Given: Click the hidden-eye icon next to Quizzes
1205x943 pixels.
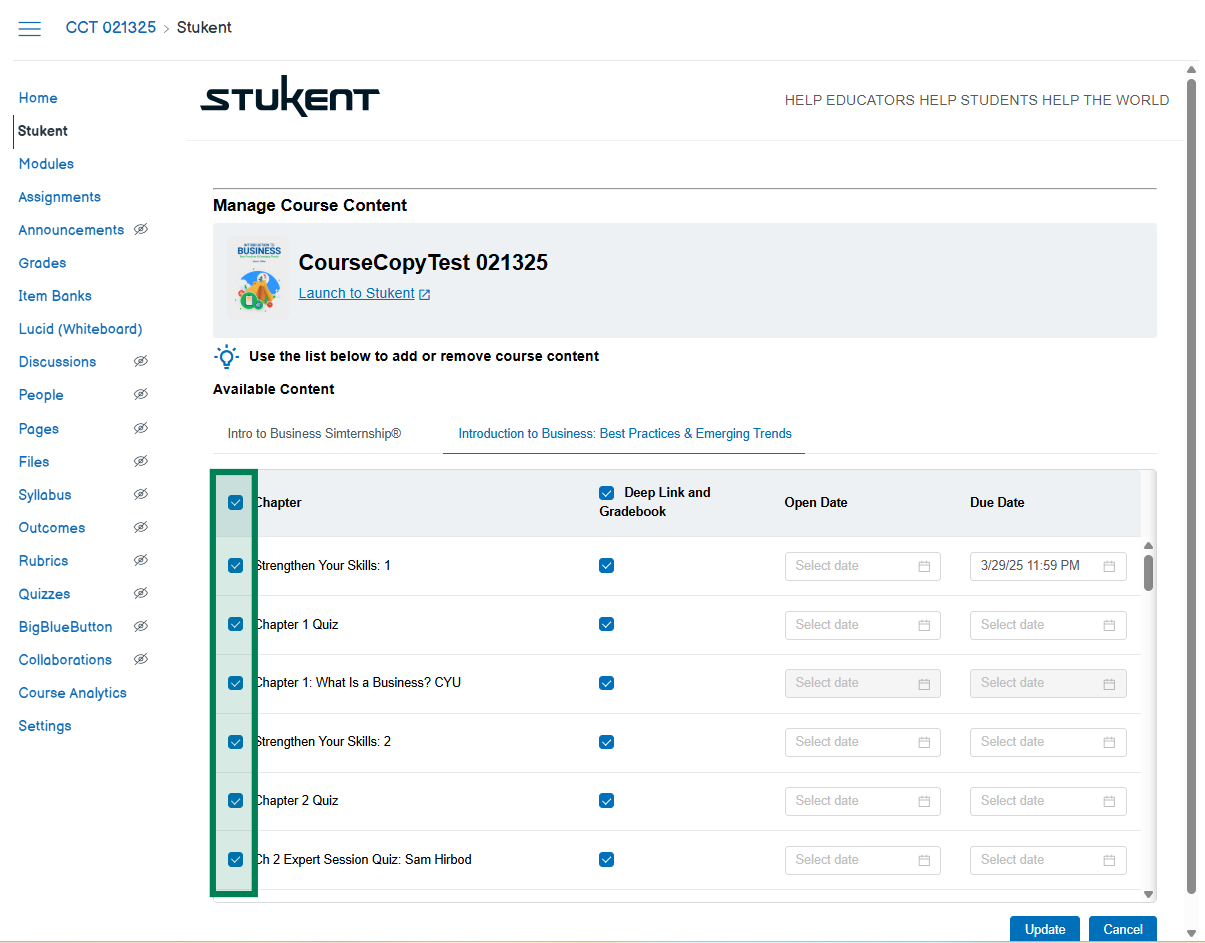Looking at the screenshot, I should [x=141, y=594].
